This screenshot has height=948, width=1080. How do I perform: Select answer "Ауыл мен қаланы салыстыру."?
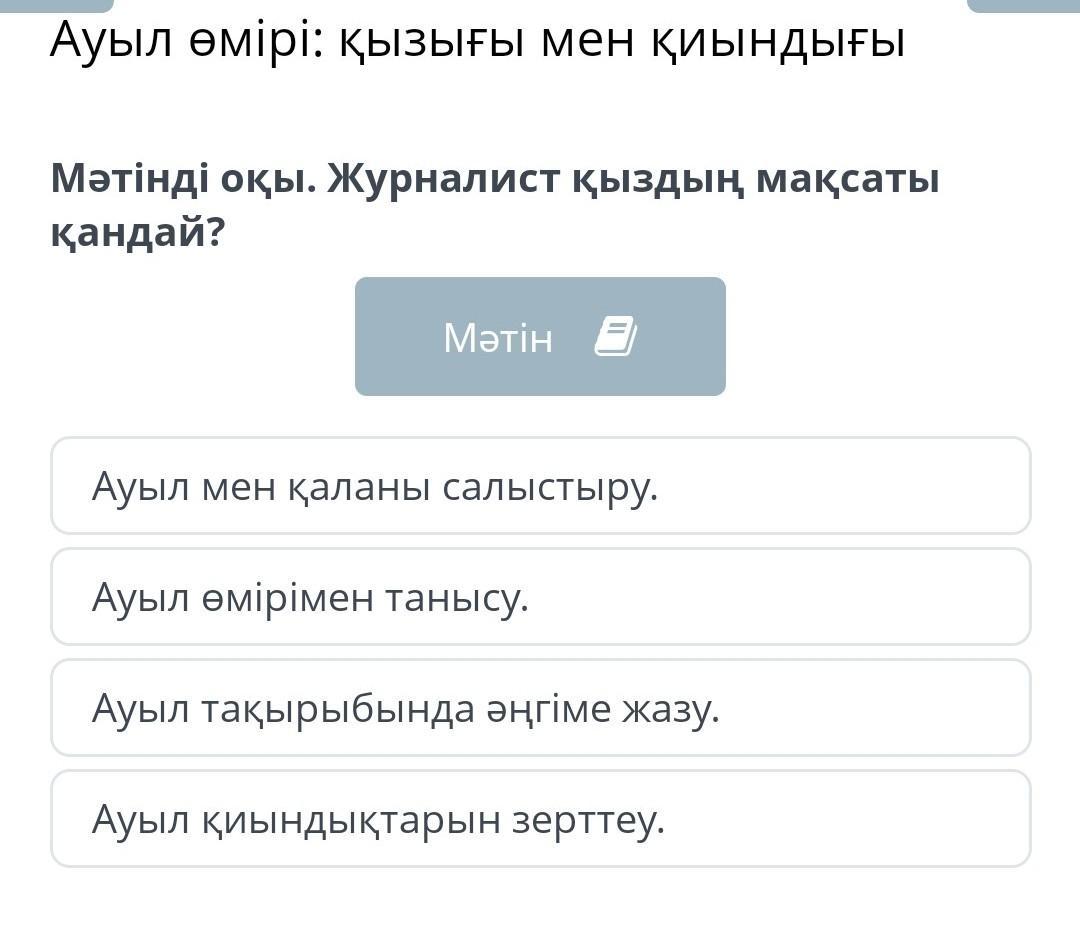click(x=540, y=486)
